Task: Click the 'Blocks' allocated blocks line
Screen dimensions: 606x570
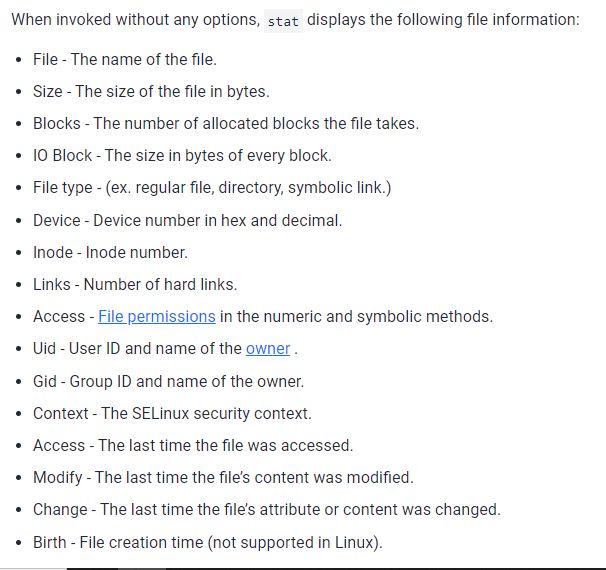Action: [225, 124]
